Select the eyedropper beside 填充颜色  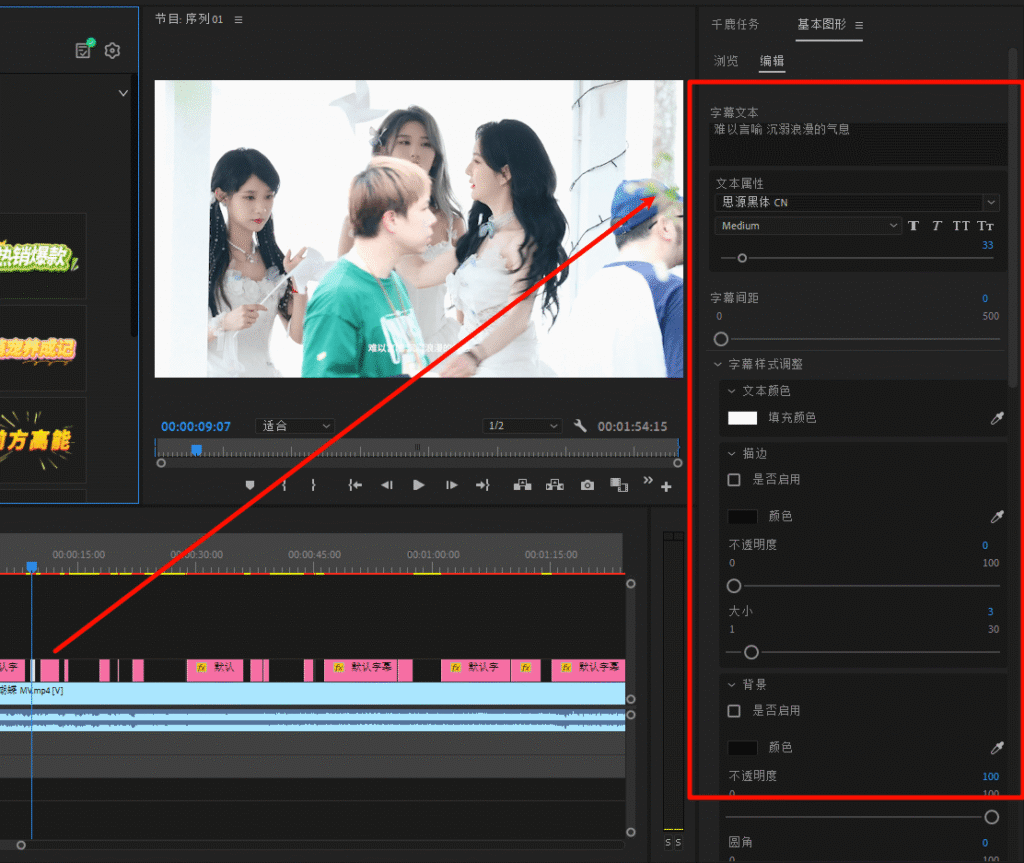point(996,418)
